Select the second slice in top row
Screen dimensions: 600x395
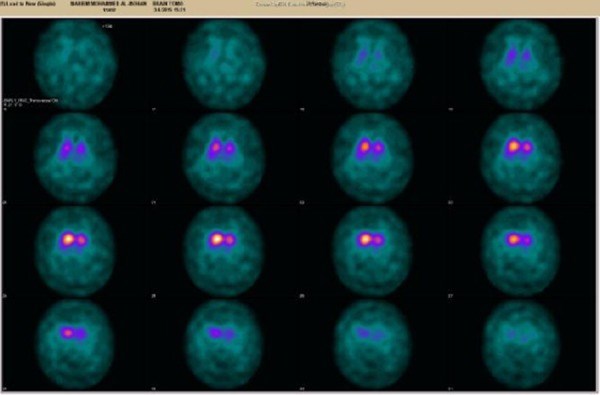(224, 64)
